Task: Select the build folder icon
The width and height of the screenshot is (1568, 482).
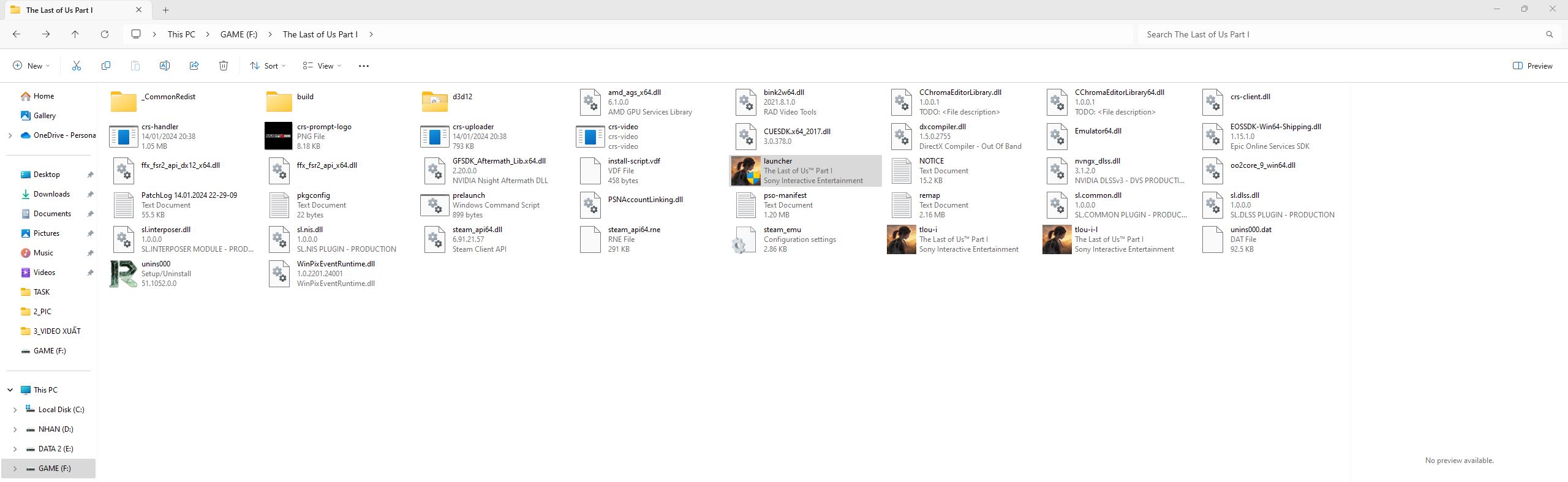Action: point(279,101)
